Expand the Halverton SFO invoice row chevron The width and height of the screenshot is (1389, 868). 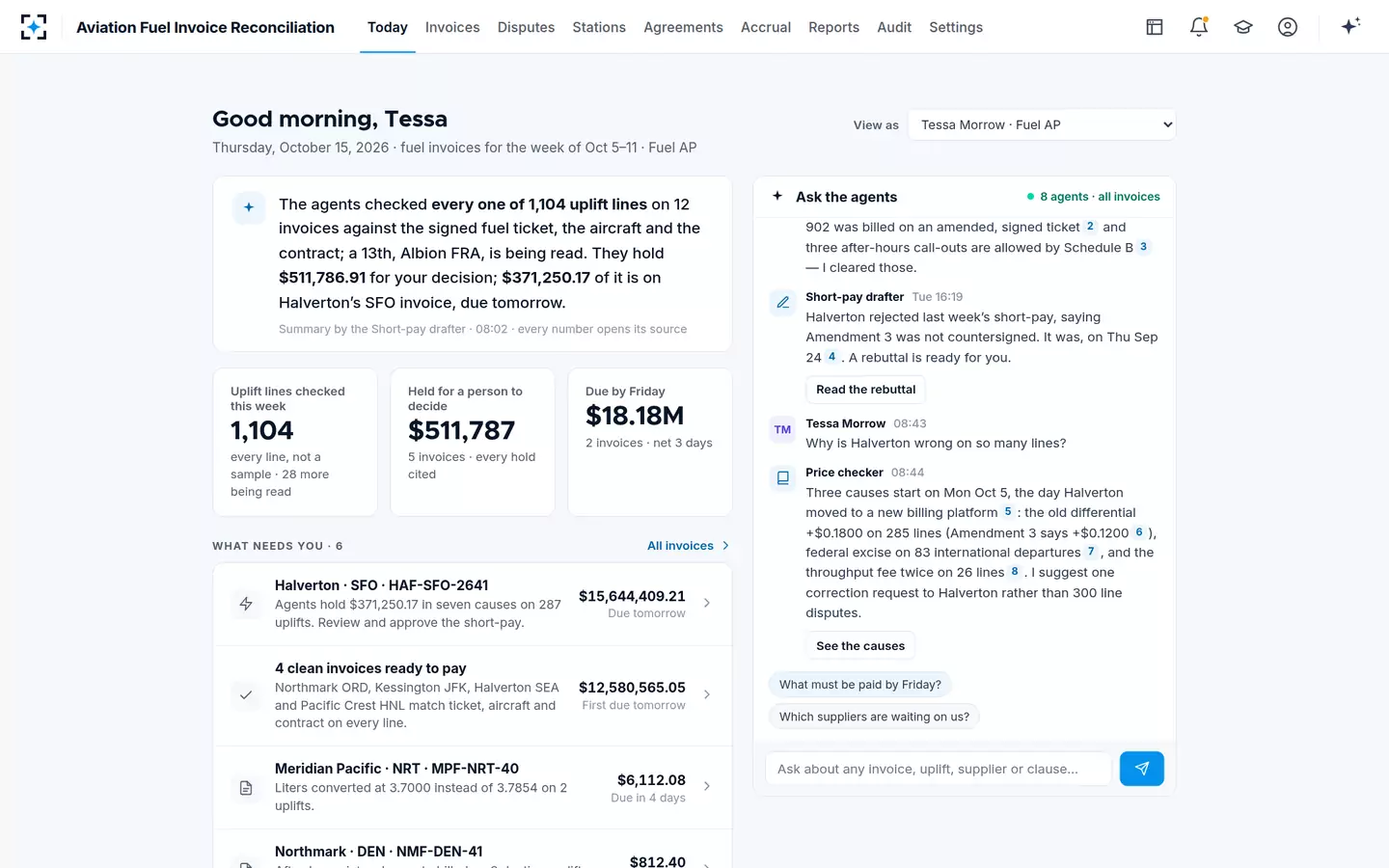pos(707,603)
